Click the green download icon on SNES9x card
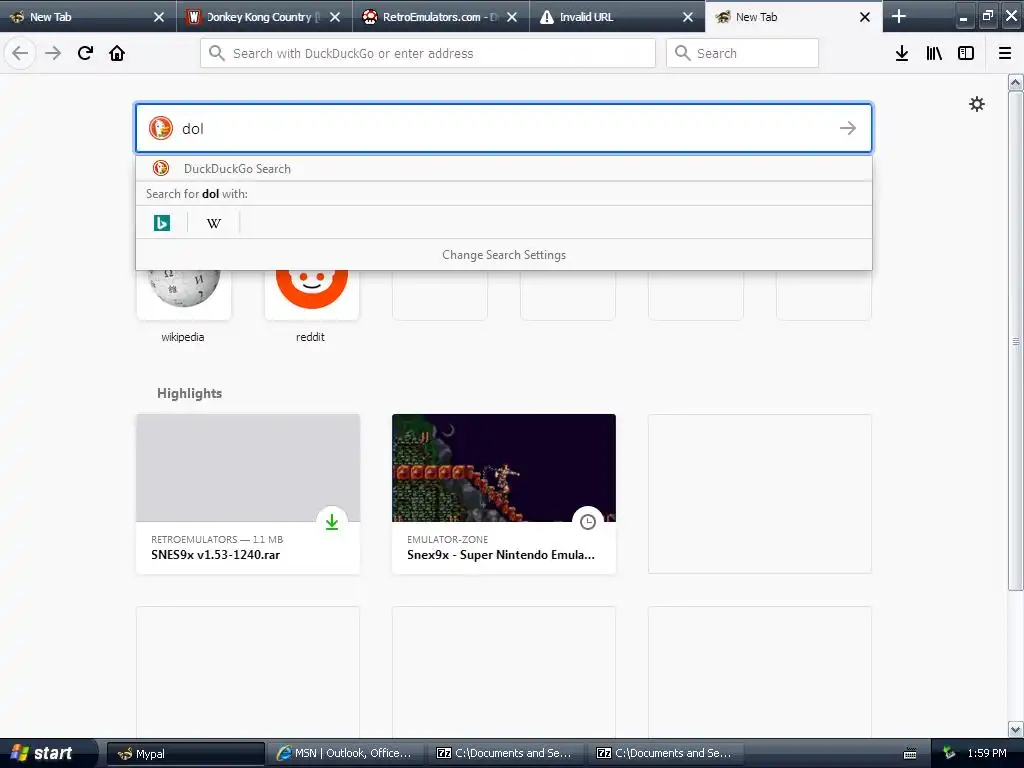The width and height of the screenshot is (1024, 768). click(332, 522)
